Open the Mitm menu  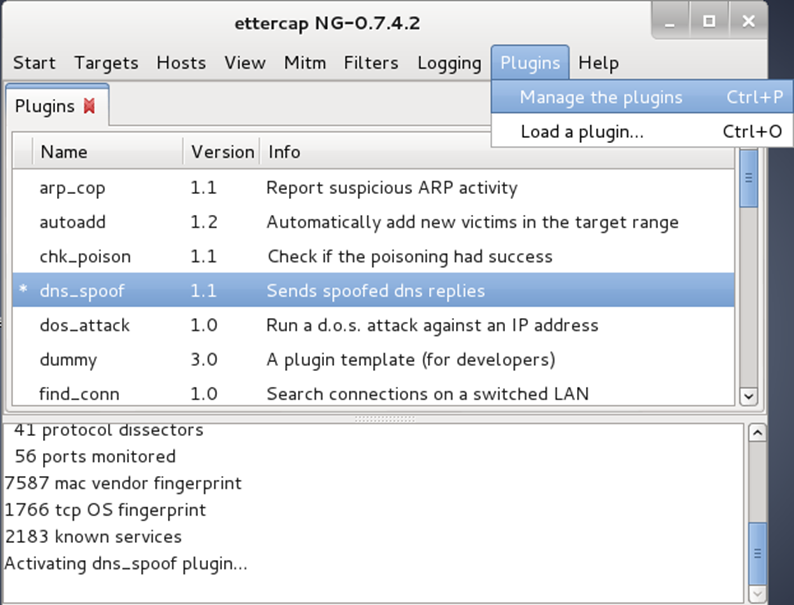coord(305,63)
